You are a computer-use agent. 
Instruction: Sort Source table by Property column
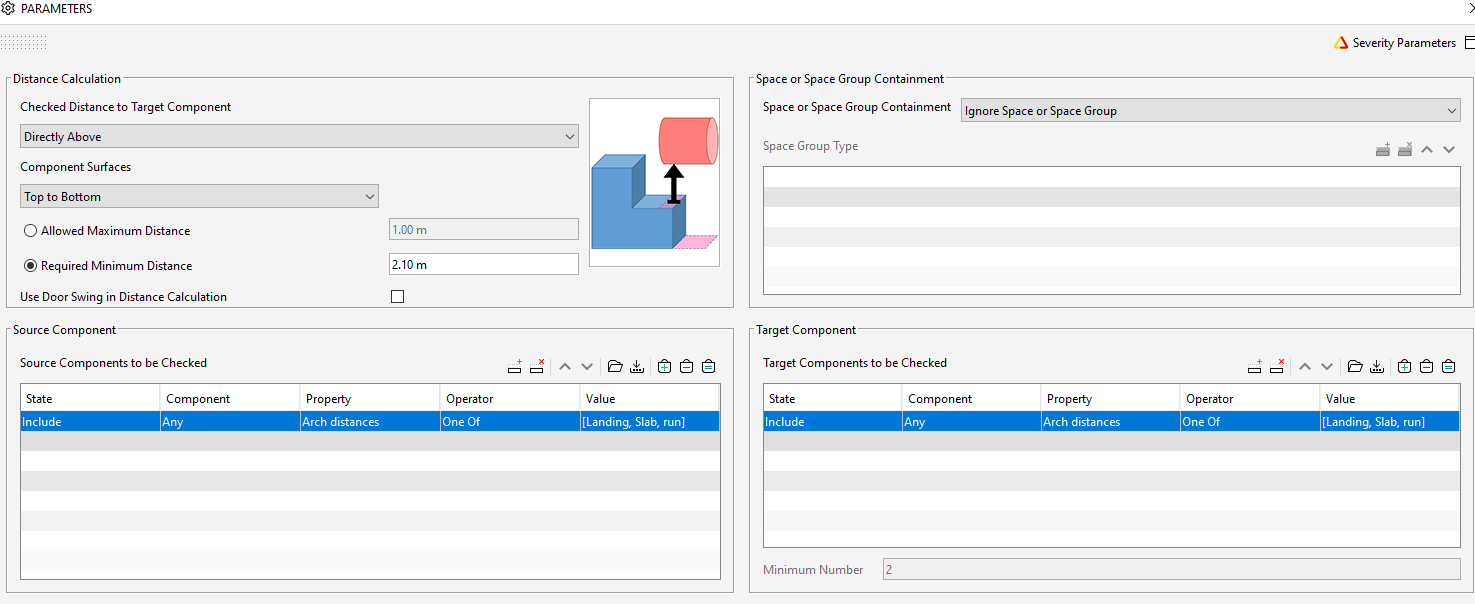tap(370, 398)
